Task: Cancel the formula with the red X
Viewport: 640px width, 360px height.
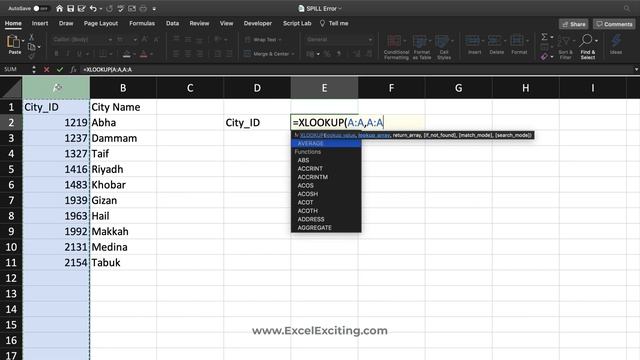Action: (47, 69)
